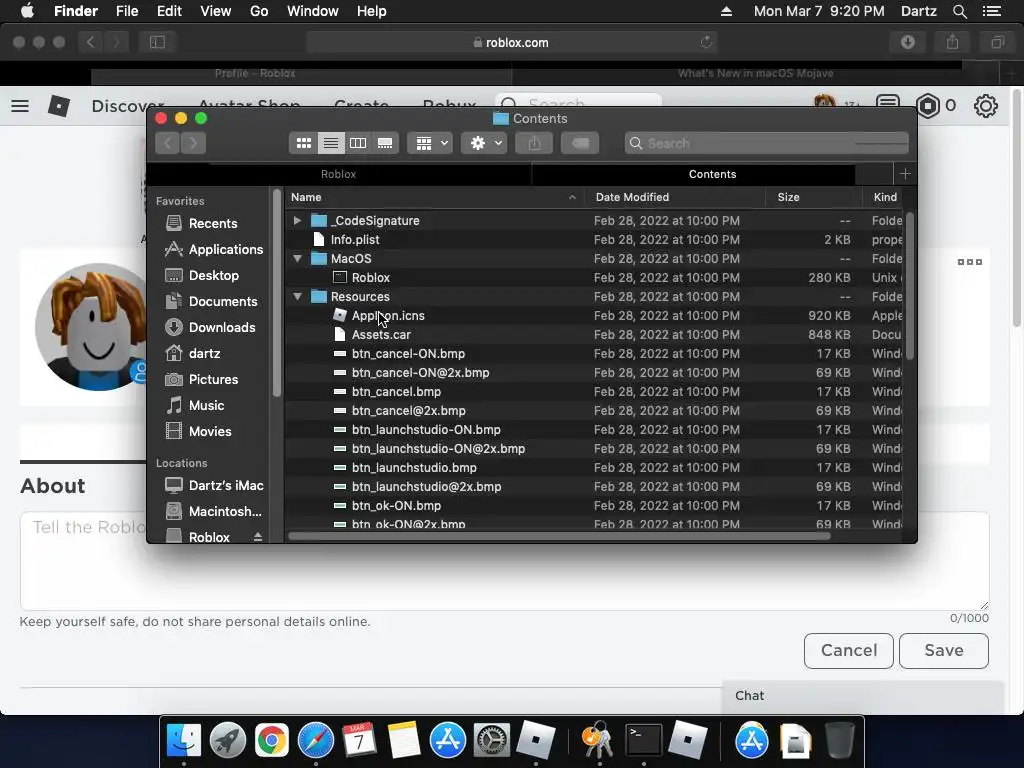Switch Finder to gallery view

pyautogui.click(x=385, y=143)
